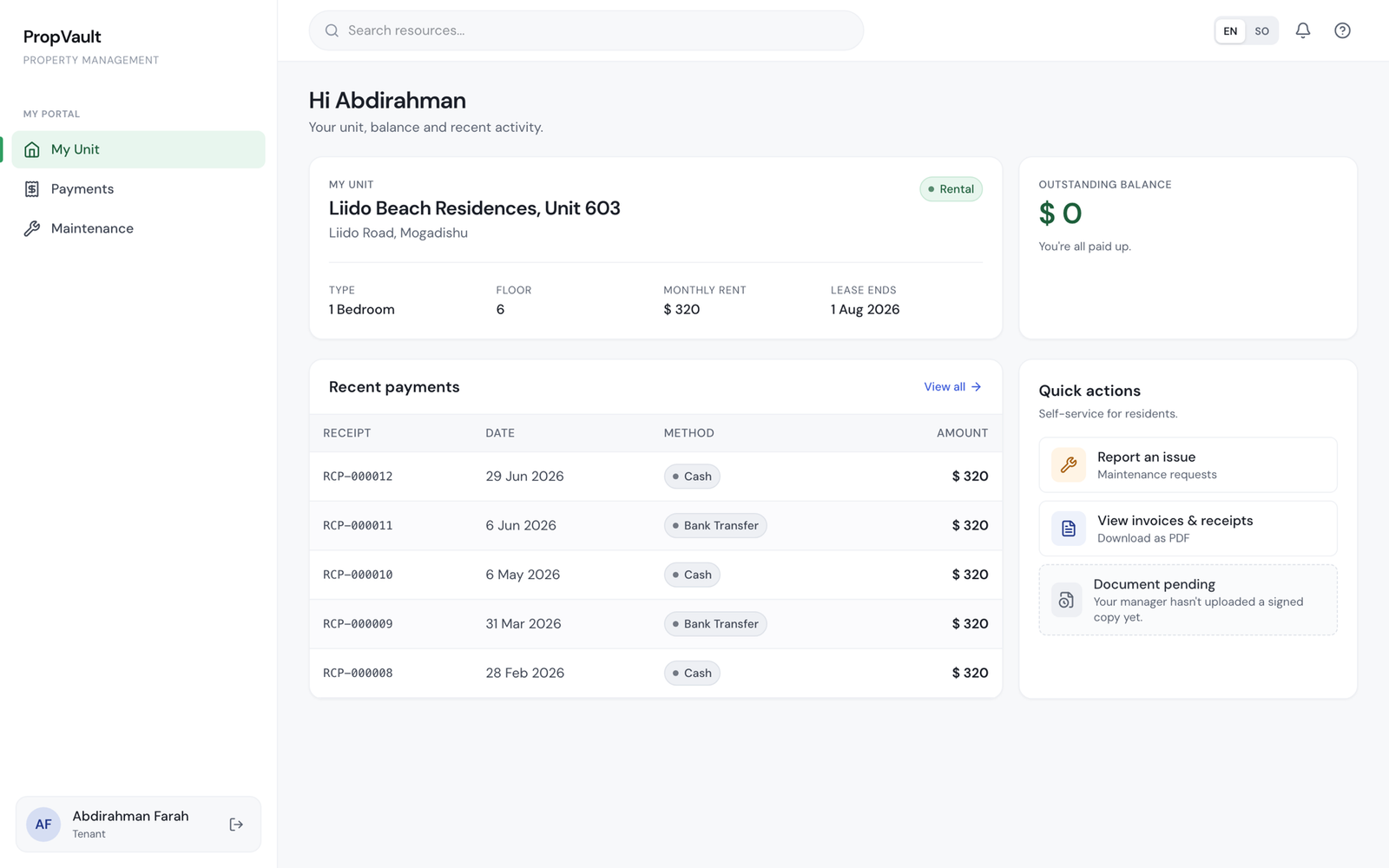The width and height of the screenshot is (1389, 868).
Task: Click the document icon for invoices & receipts
Action: 1069,529
